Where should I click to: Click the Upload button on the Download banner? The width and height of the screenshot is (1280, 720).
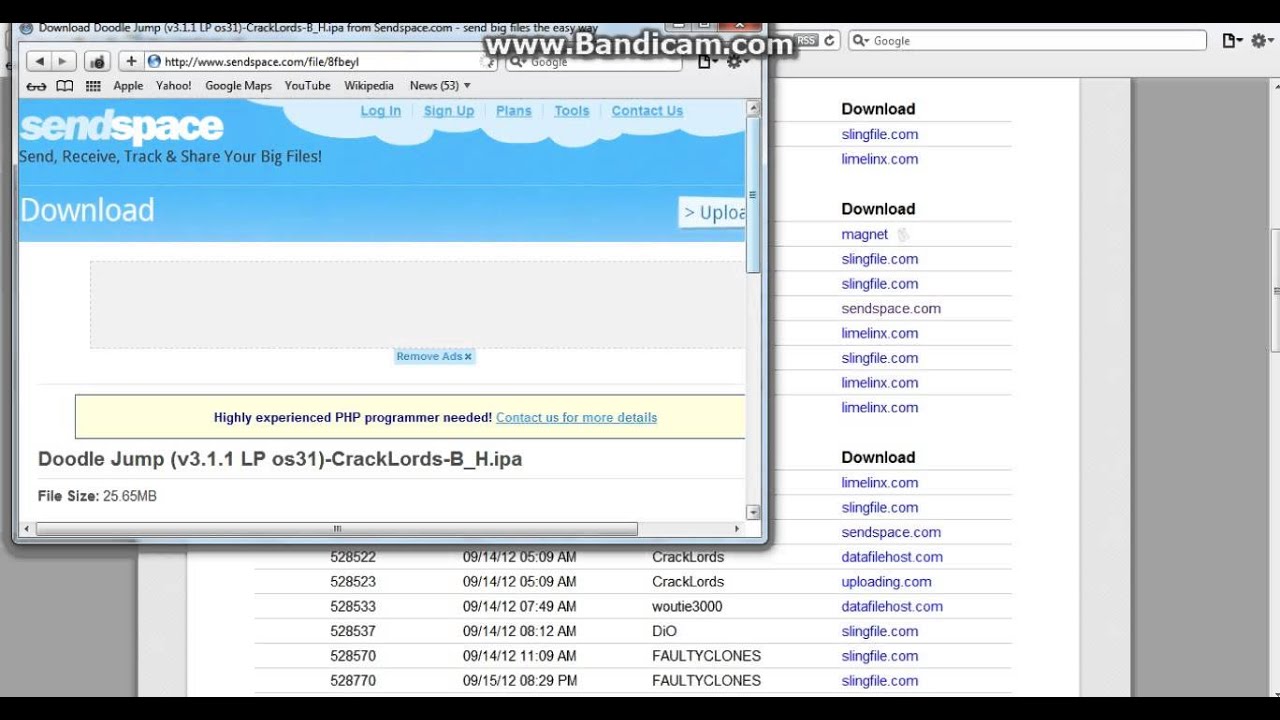pos(712,212)
